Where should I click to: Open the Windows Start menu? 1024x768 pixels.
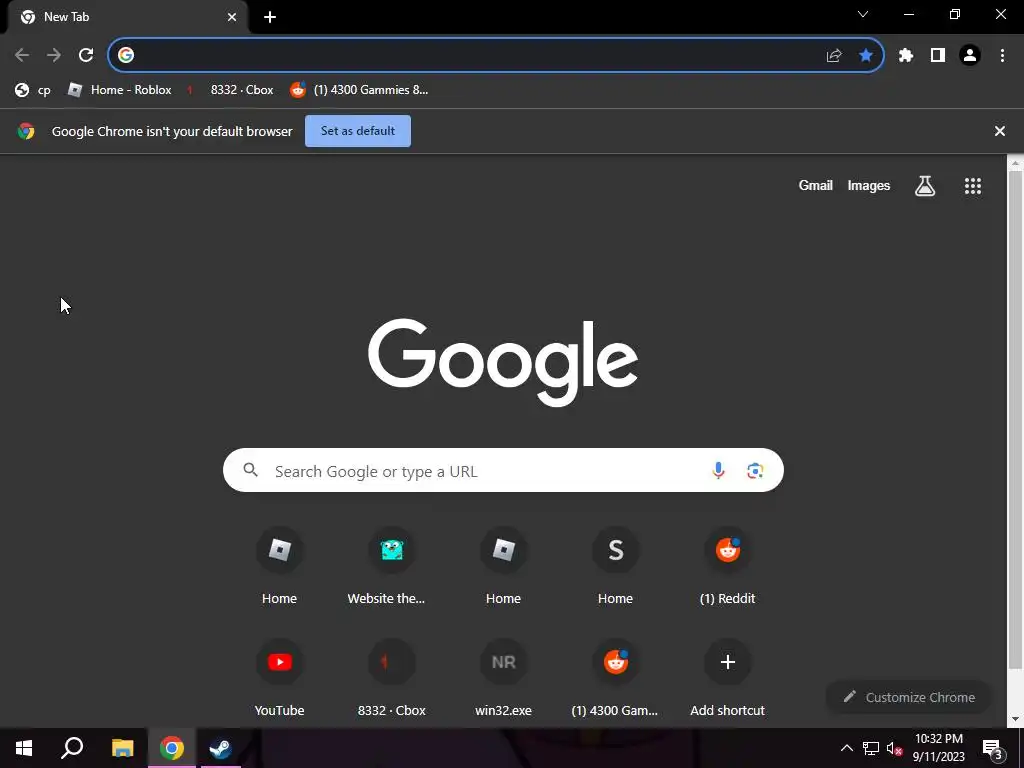(24, 748)
